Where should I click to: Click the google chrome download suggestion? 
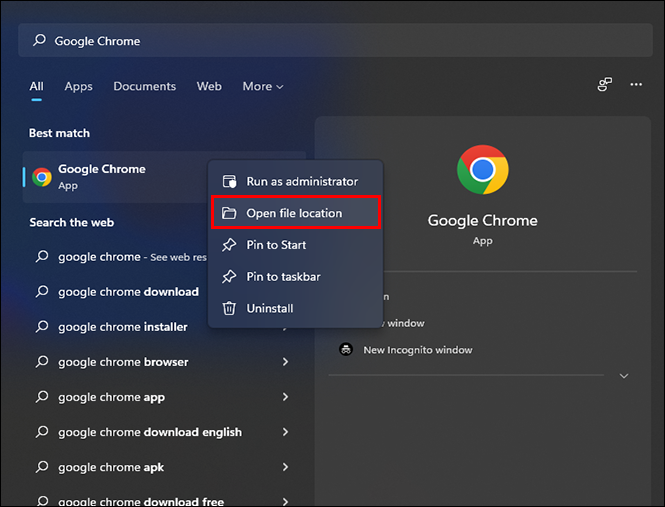point(128,292)
